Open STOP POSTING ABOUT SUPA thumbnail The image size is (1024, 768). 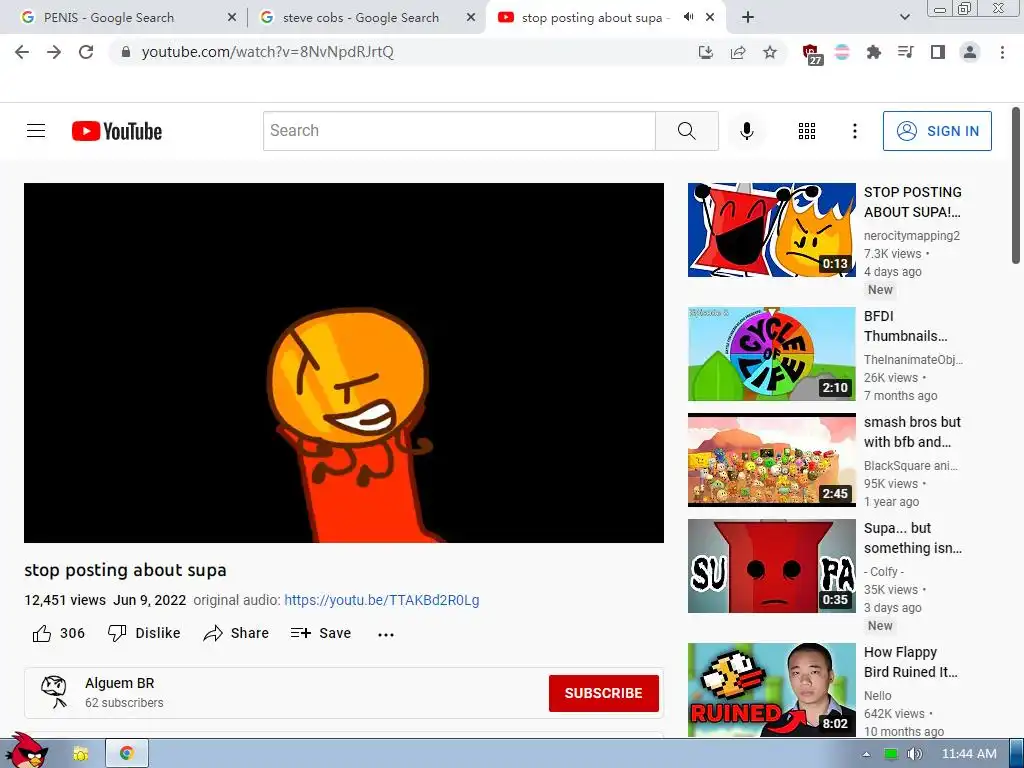click(771, 230)
